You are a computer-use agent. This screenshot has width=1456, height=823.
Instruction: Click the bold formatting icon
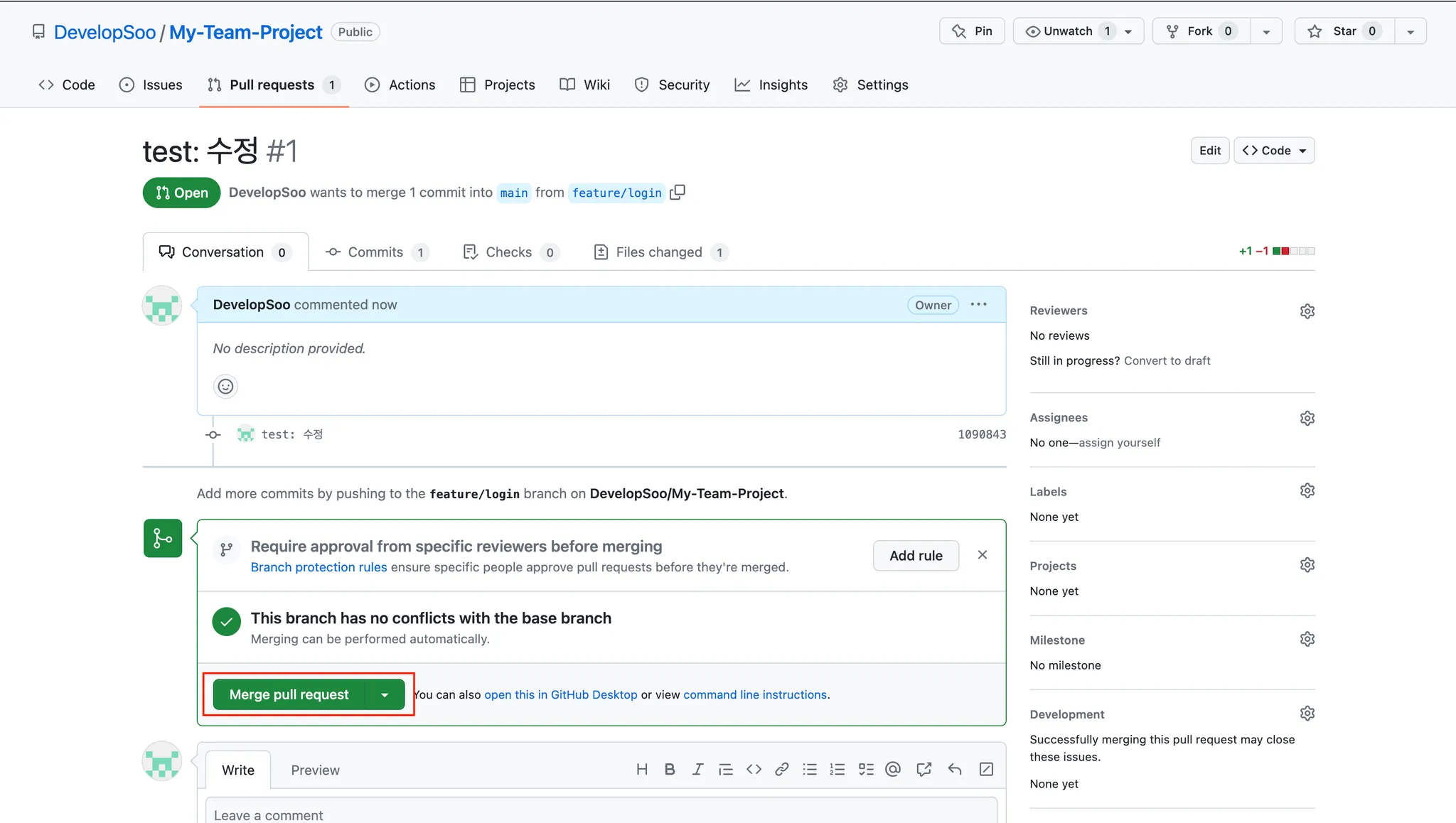(670, 770)
